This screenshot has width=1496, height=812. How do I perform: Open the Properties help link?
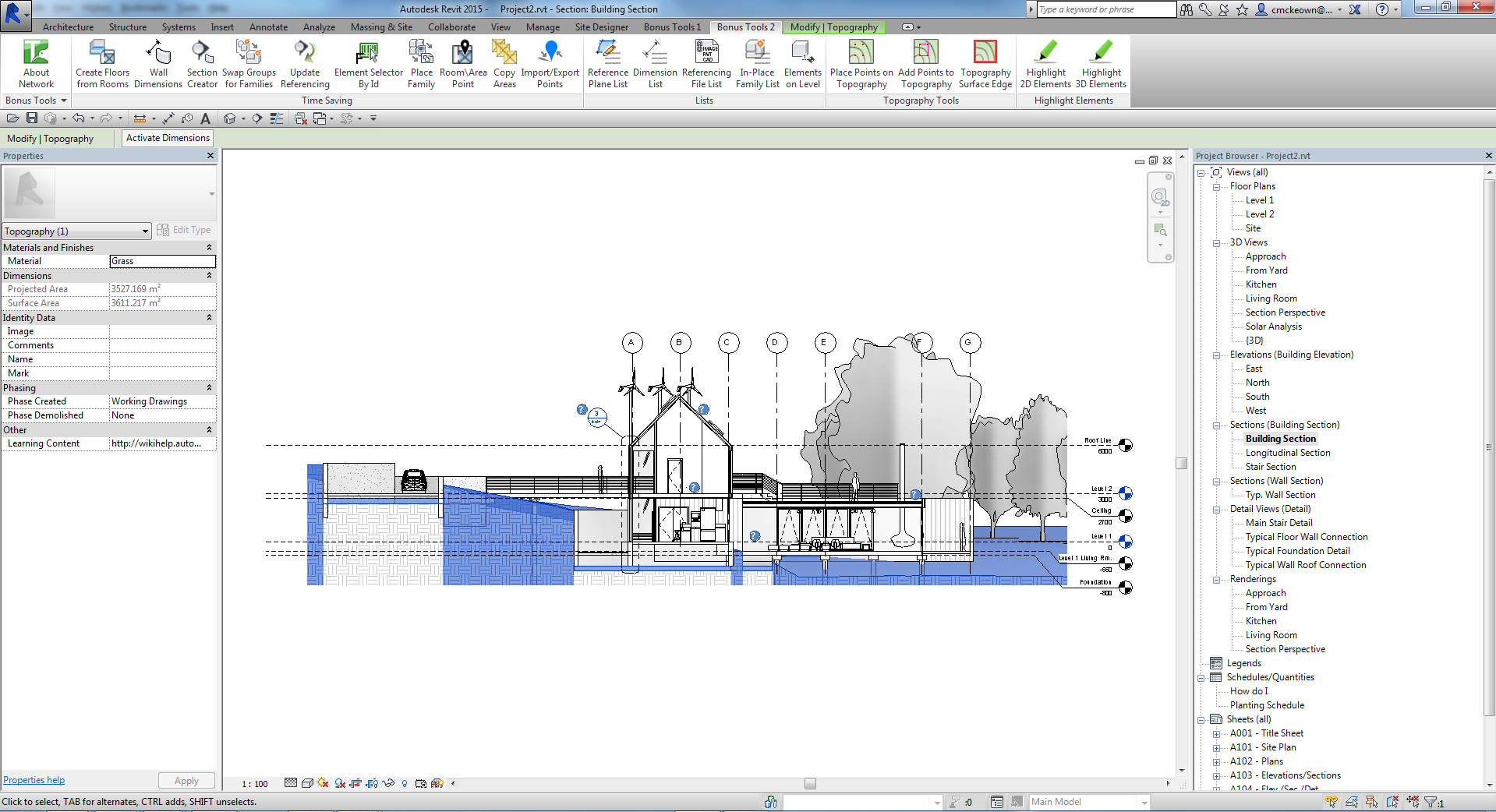(34, 779)
